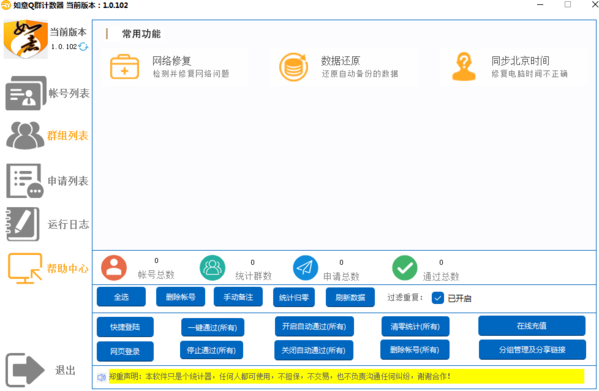Viewport: 599px width, 391px height.
Task: Click 修复电脑时间不正确 description text
Action: (529, 74)
